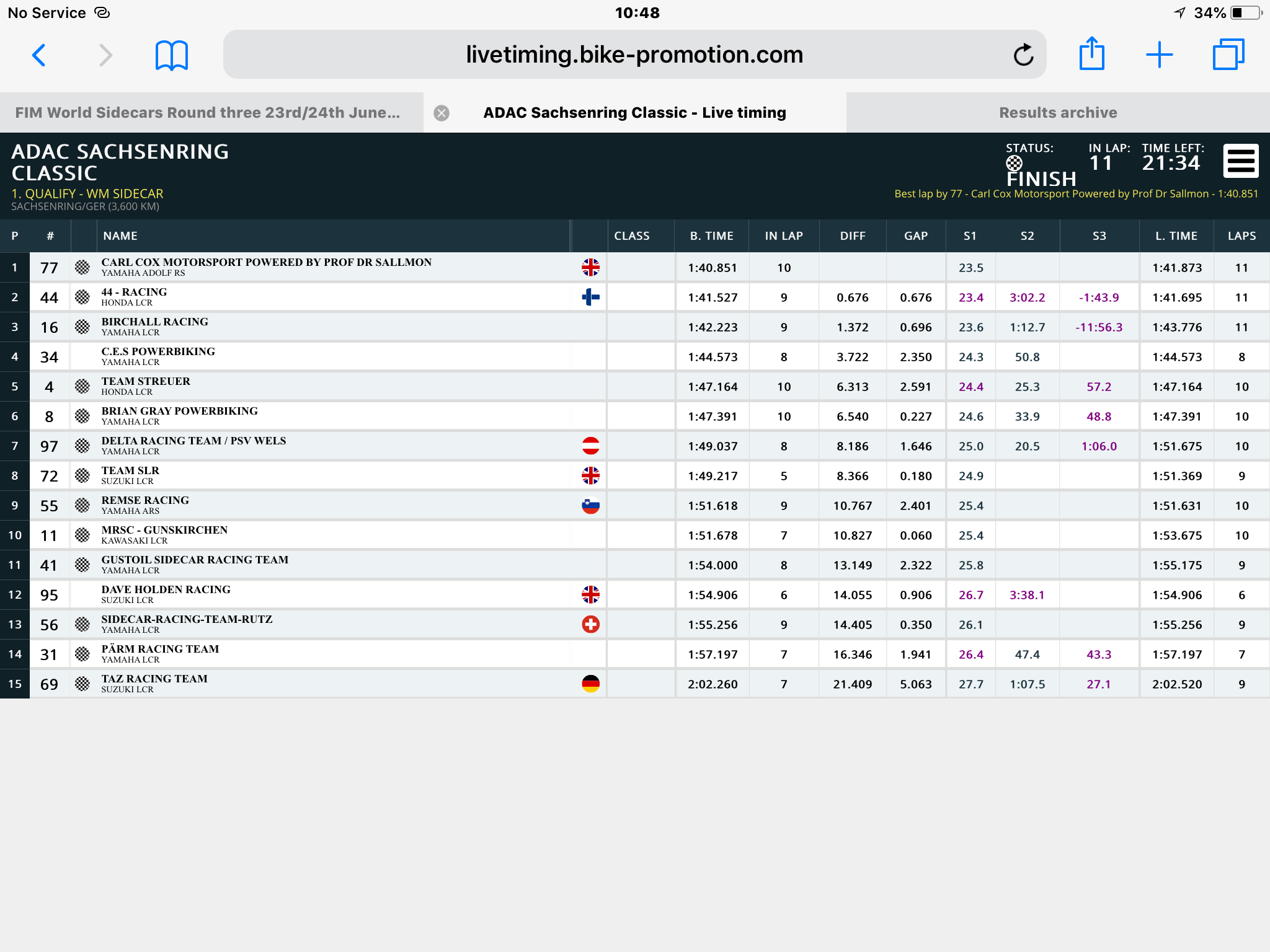Click last lap time 1:41.873 in row 1
This screenshot has height=952, width=1270.
pyautogui.click(x=1177, y=268)
